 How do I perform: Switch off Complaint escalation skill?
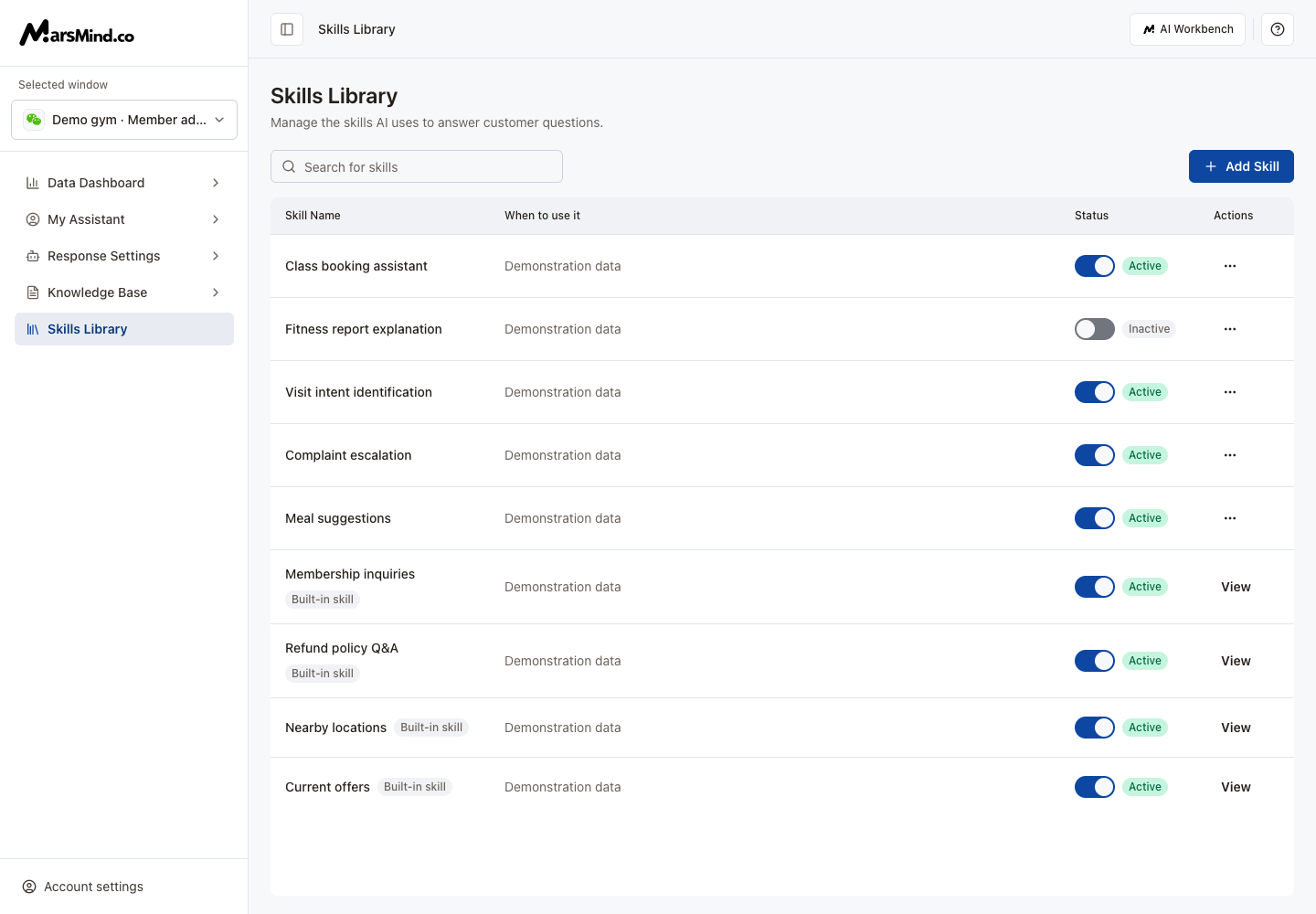1095,455
